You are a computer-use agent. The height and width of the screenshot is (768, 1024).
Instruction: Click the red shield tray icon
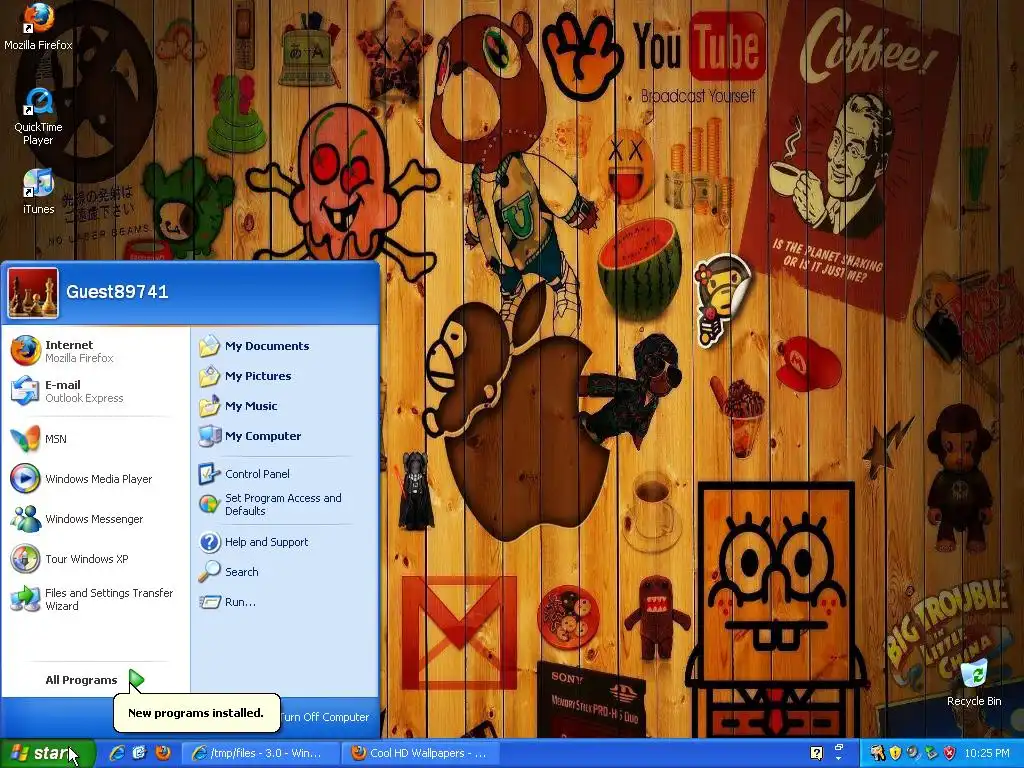[x=949, y=753]
